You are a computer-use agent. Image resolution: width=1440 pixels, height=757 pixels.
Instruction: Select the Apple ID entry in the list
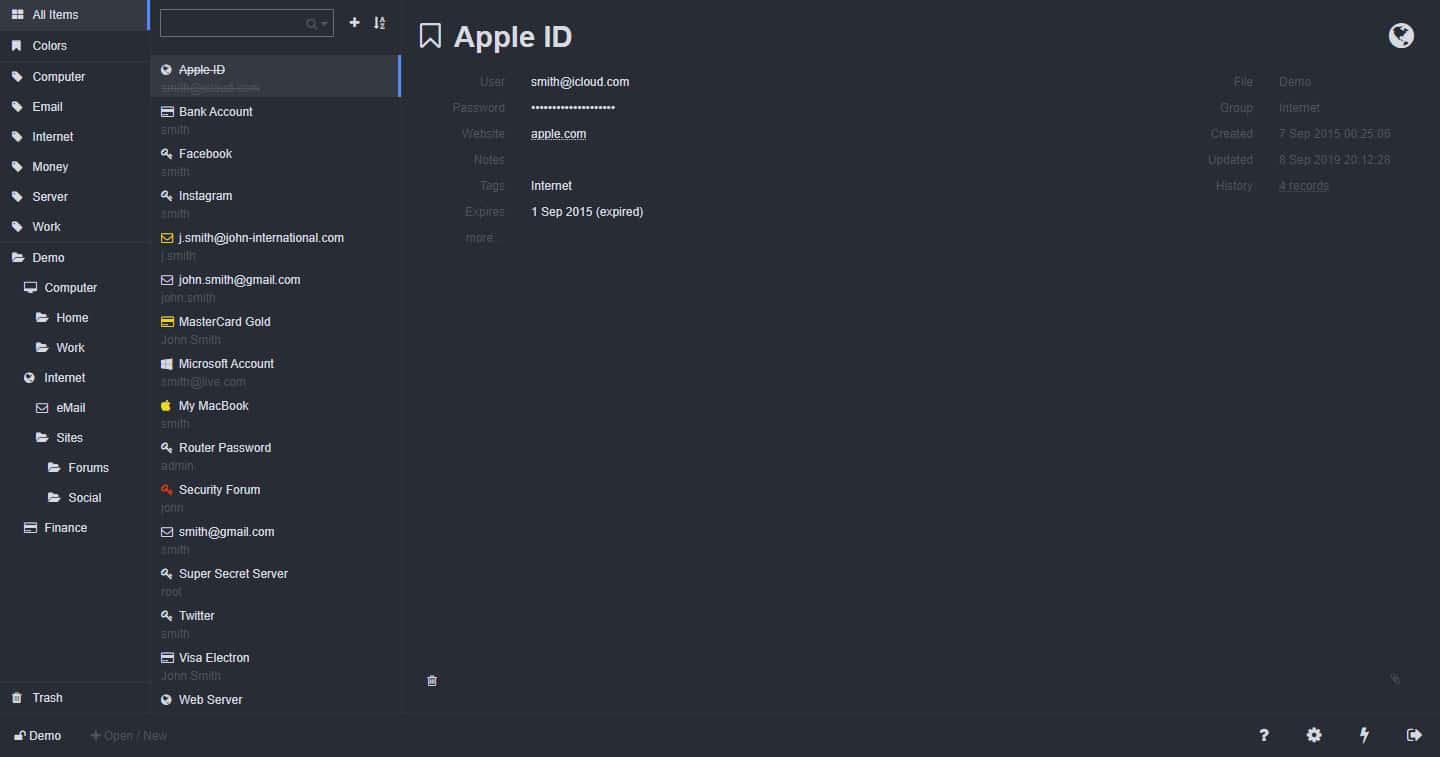pyautogui.click(x=275, y=76)
